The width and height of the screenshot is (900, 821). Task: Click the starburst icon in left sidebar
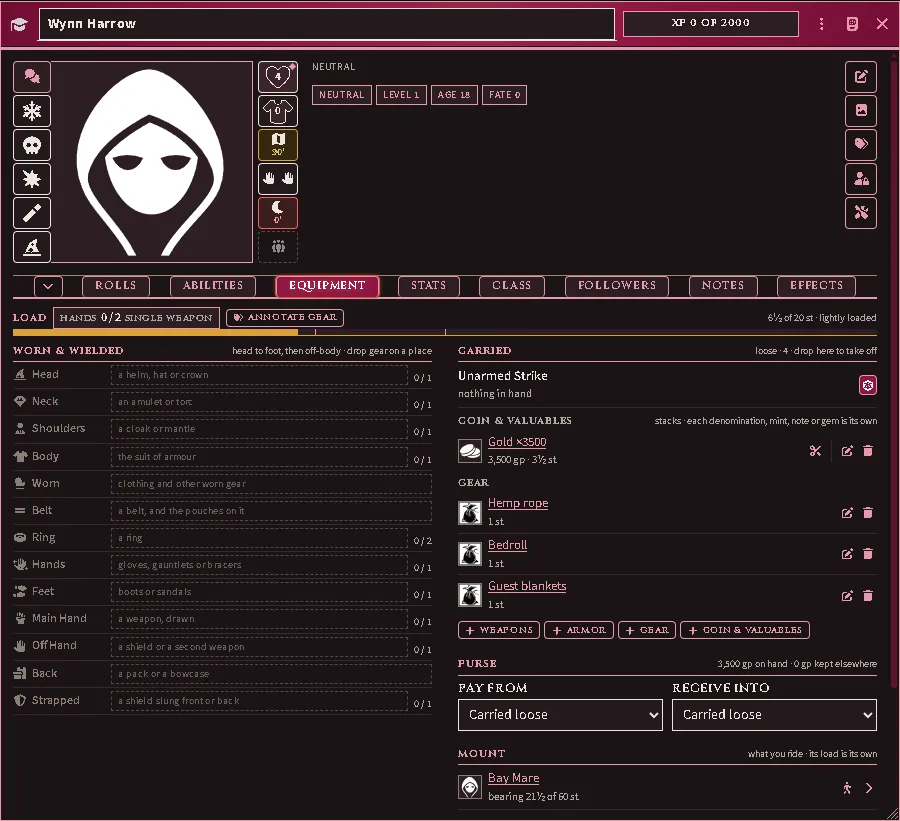pyautogui.click(x=32, y=179)
